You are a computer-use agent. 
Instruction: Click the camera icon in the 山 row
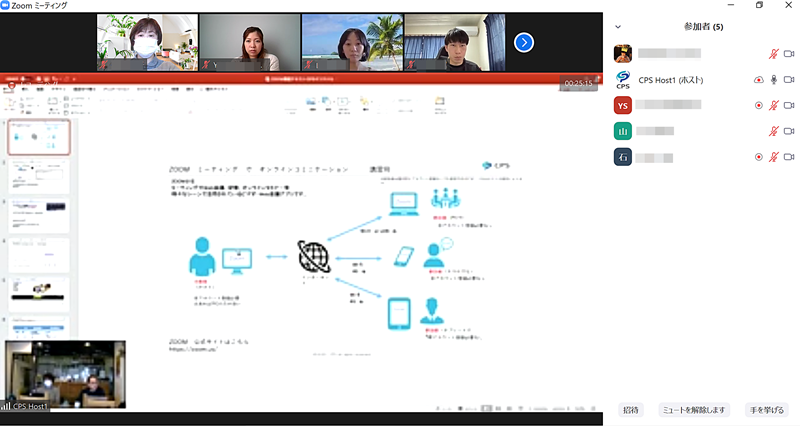[789, 131]
